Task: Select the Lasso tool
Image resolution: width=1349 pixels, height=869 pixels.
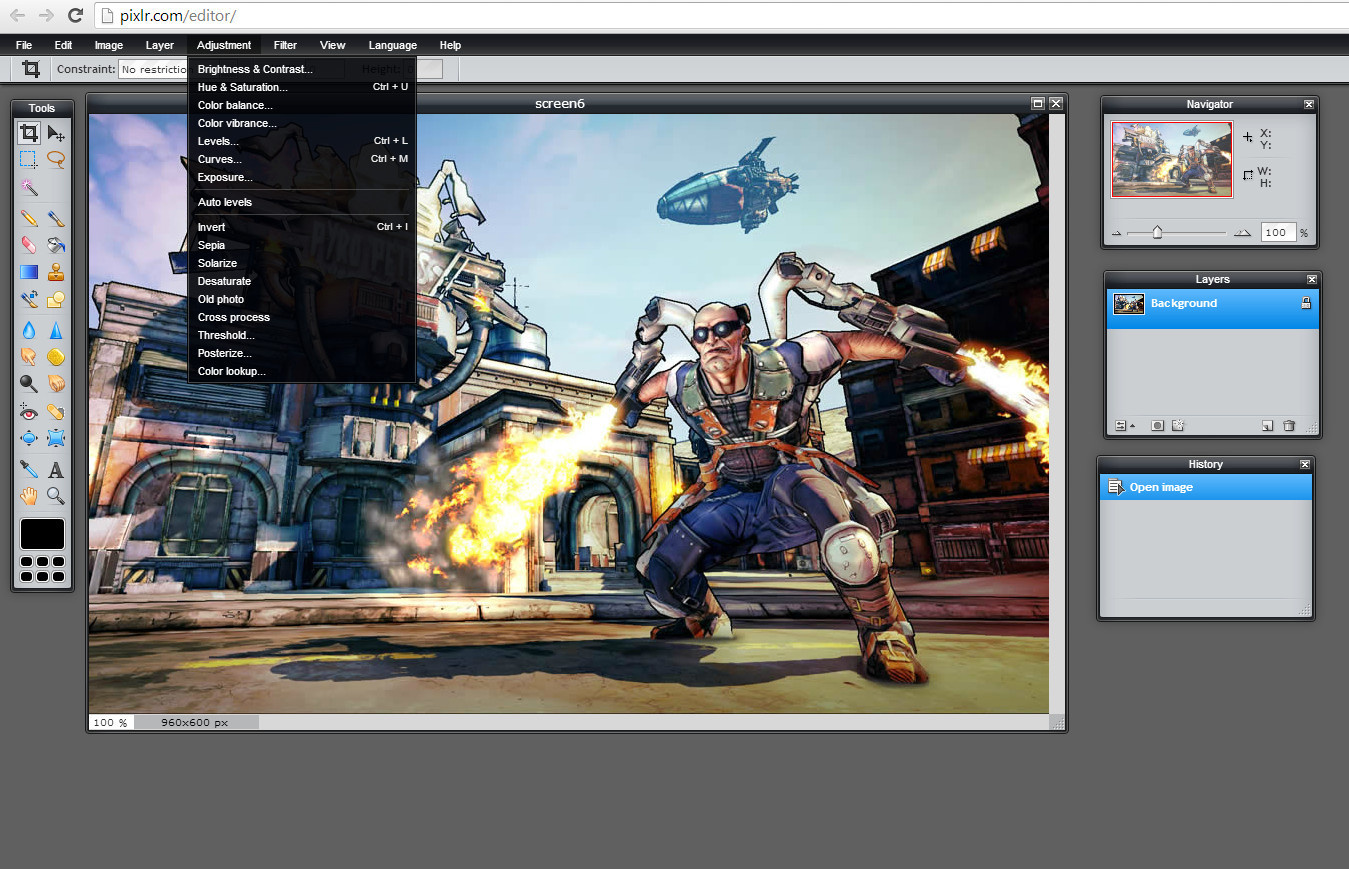Action: 56,159
